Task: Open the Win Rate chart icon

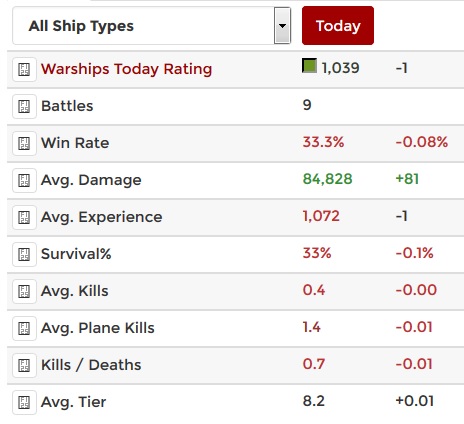Action: coord(24,144)
